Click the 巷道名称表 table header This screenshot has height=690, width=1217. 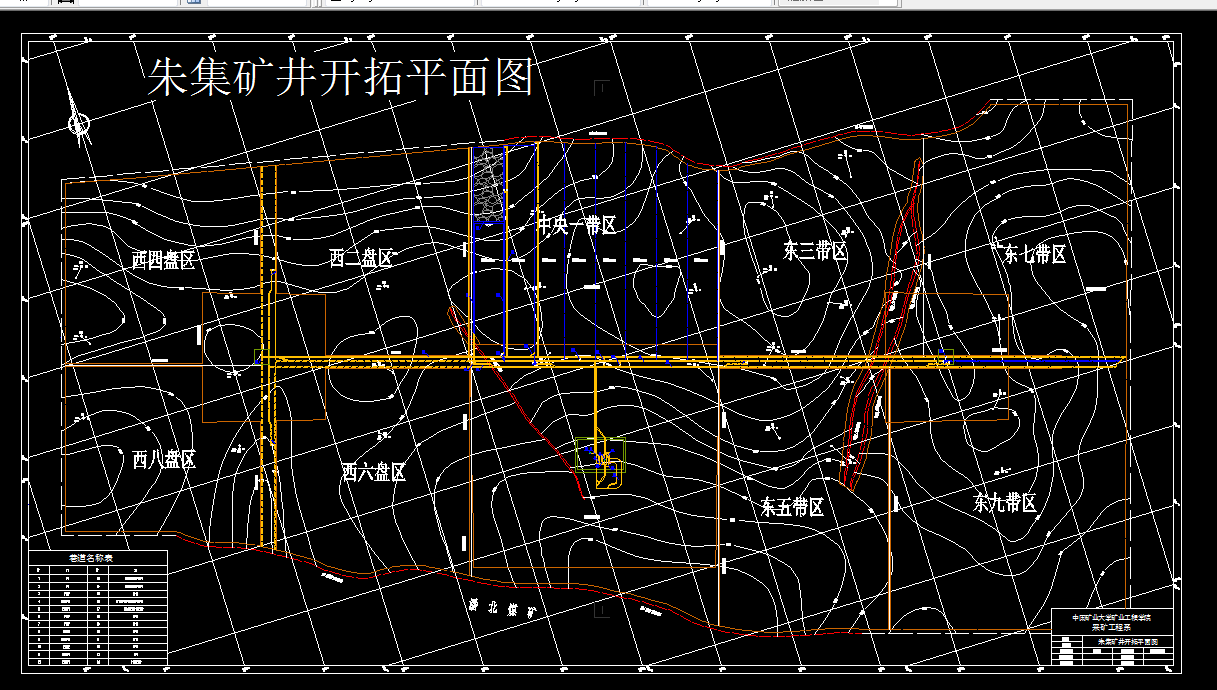pos(90,555)
